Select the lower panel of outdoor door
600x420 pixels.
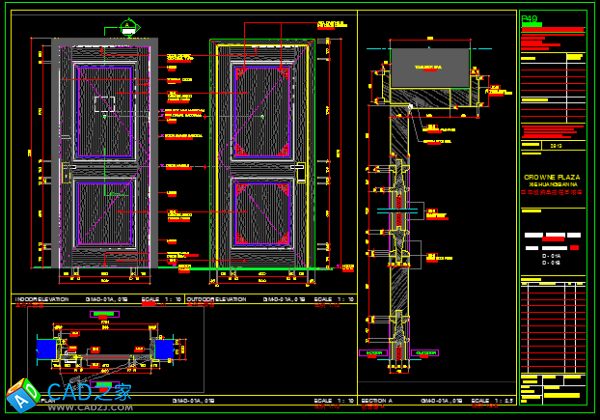click(261, 215)
